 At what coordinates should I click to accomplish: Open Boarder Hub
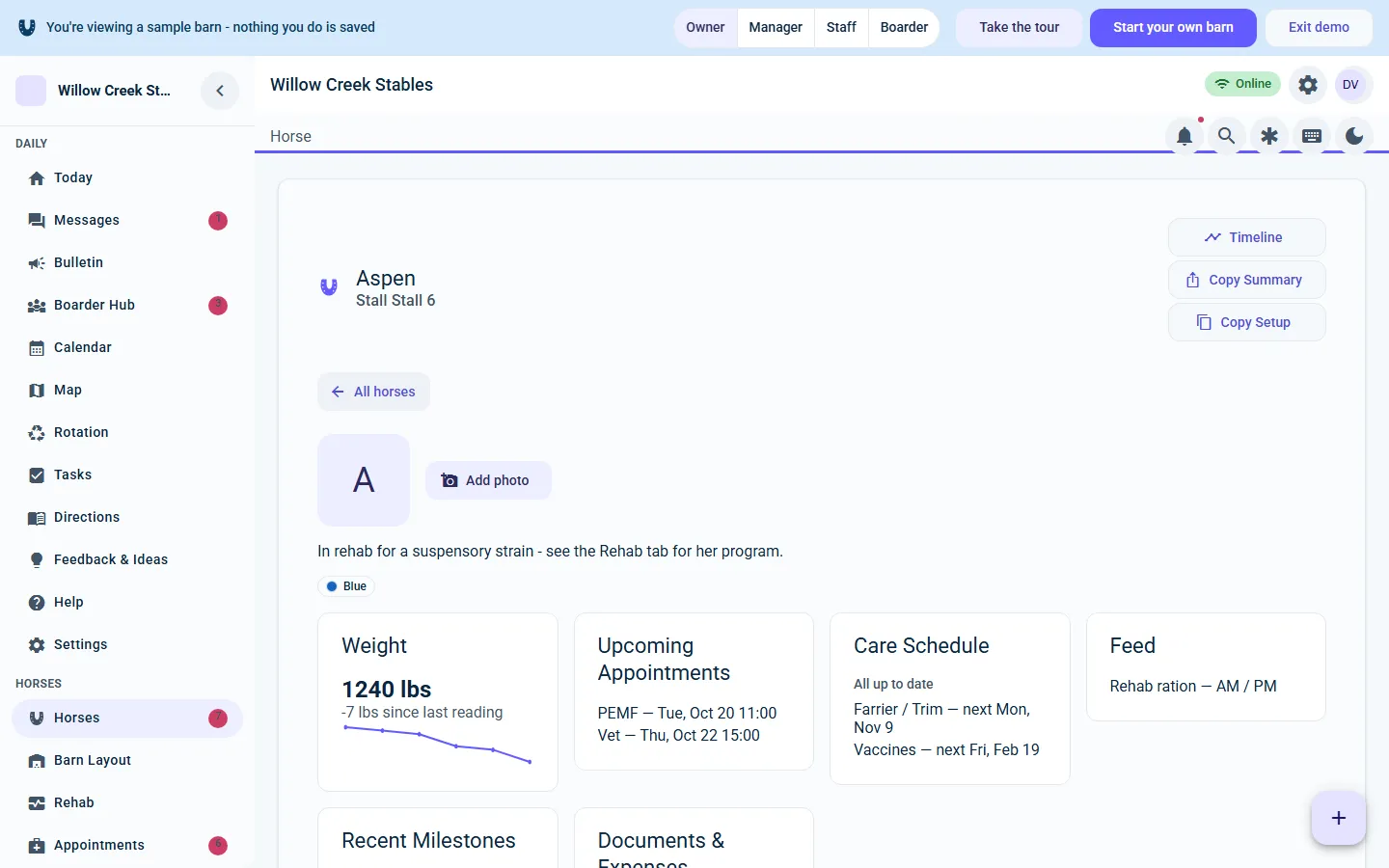(x=127, y=305)
